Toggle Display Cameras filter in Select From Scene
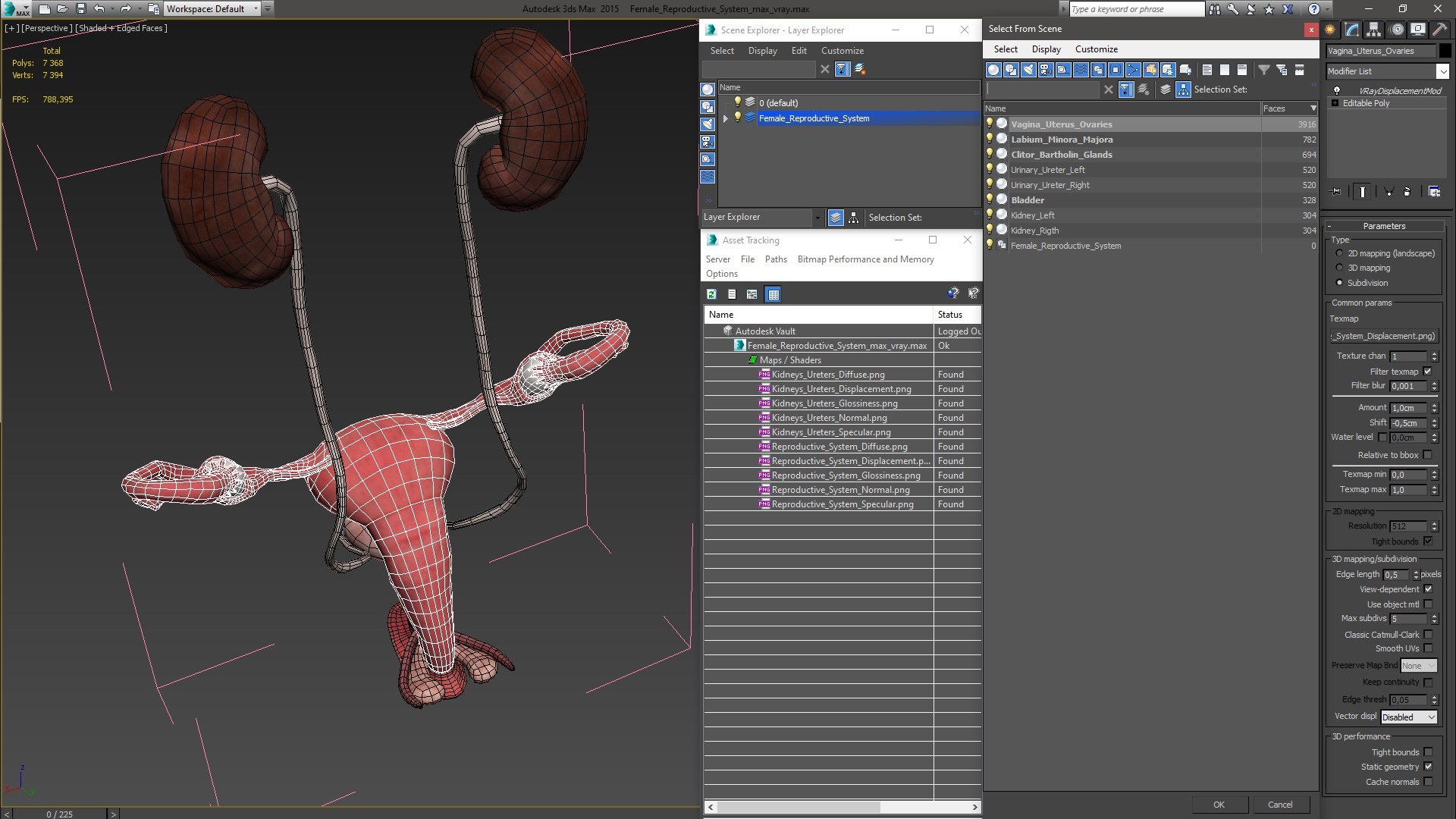The width and height of the screenshot is (1456, 819). pos(1046,70)
